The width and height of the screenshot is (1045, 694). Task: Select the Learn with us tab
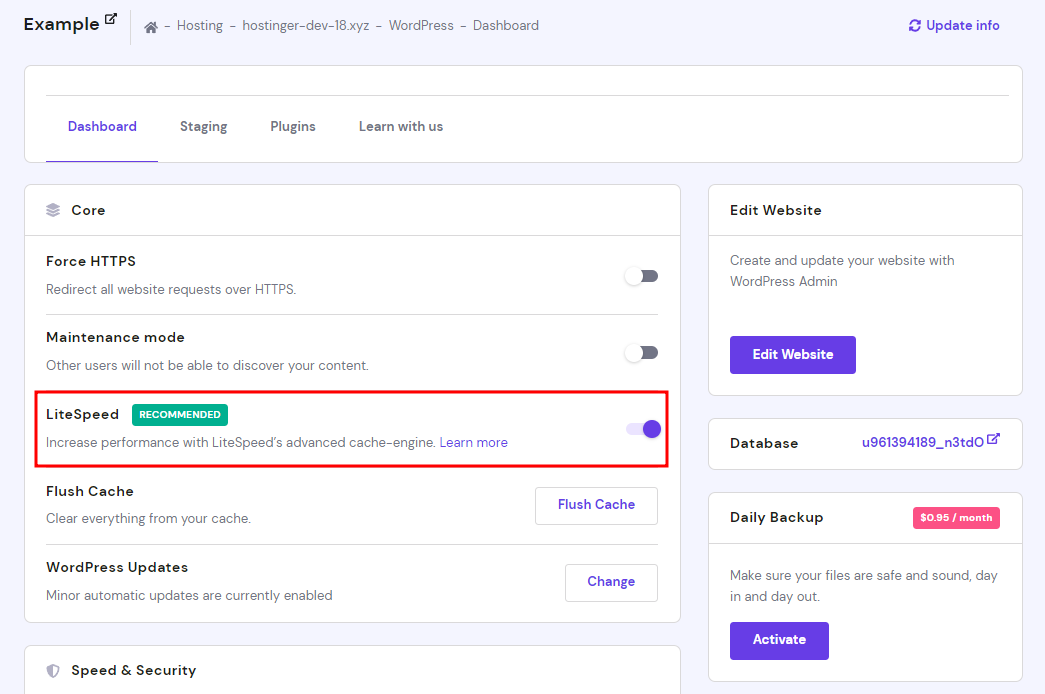pyautogui.click(x=401, y=126)
